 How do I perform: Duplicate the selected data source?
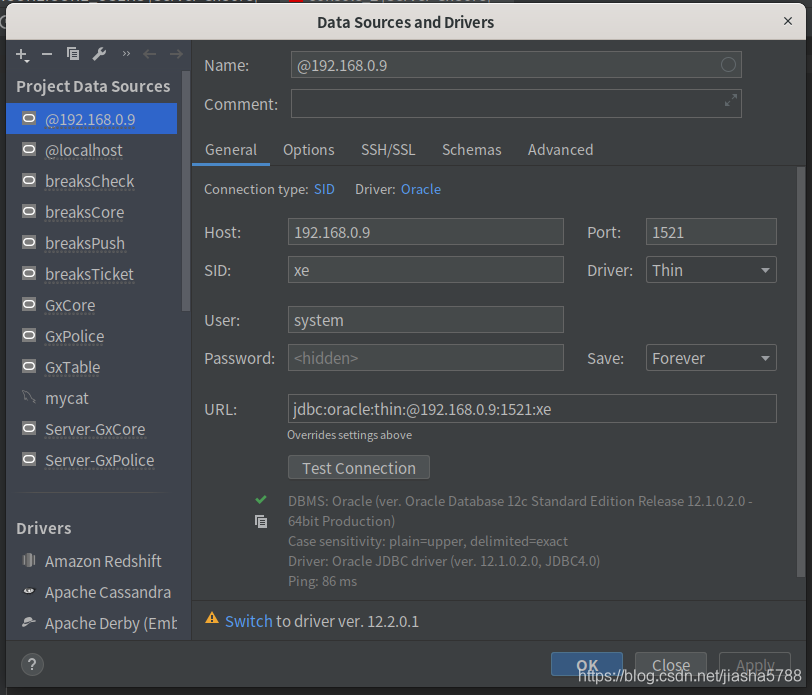tap(73, 54)
